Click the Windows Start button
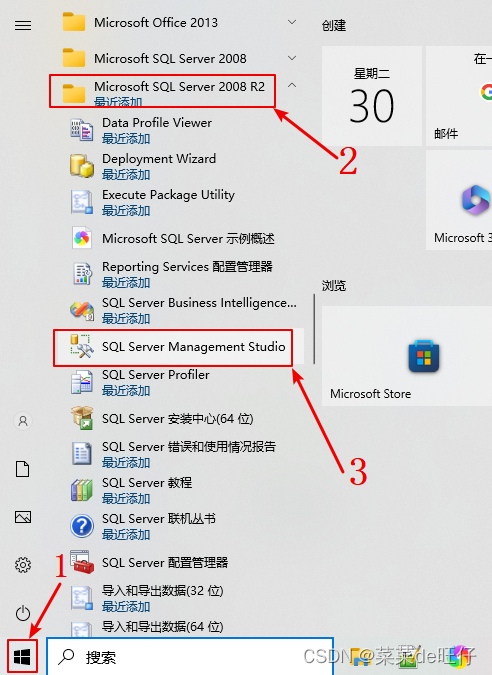Viewport: 492px width, 675px height. [22, 657]
